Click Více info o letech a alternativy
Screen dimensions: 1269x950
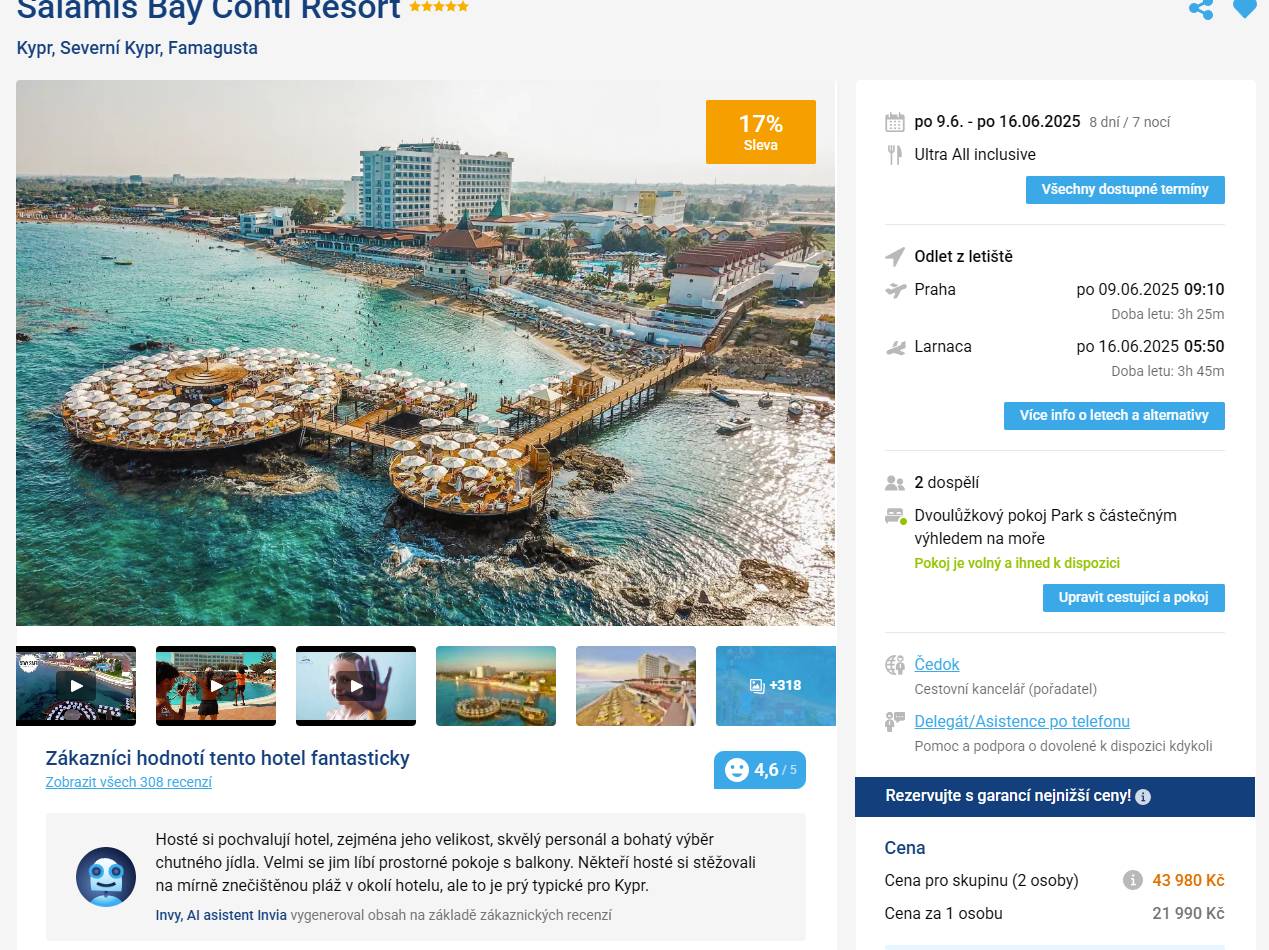click(x=1114, y=416)
